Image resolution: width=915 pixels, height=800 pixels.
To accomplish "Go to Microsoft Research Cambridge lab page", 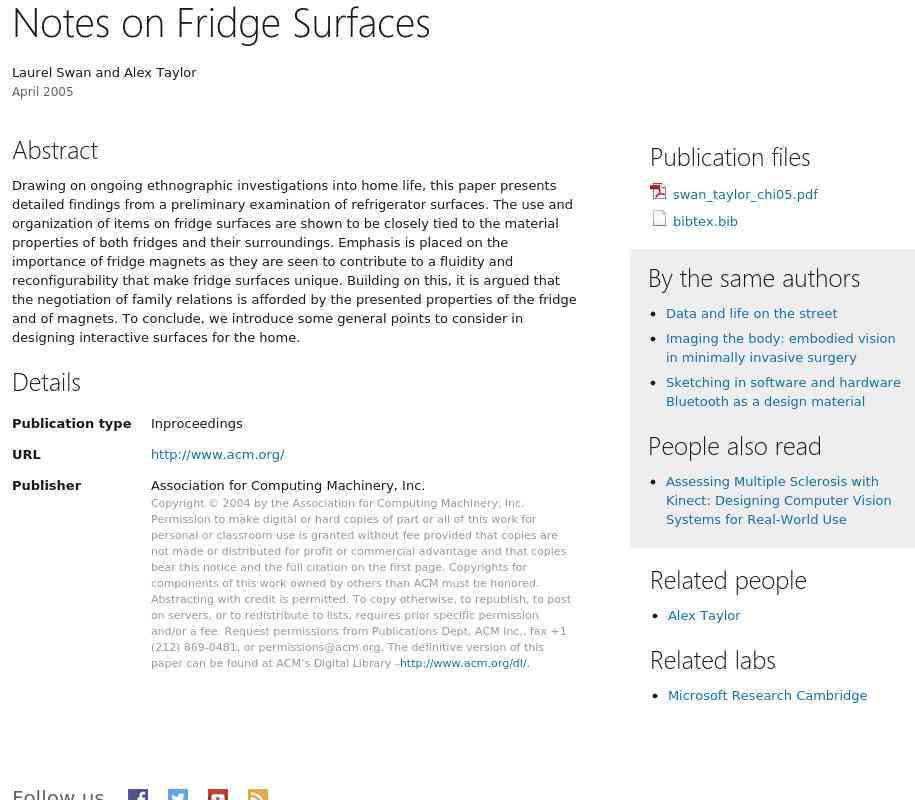I will point(767,696).
